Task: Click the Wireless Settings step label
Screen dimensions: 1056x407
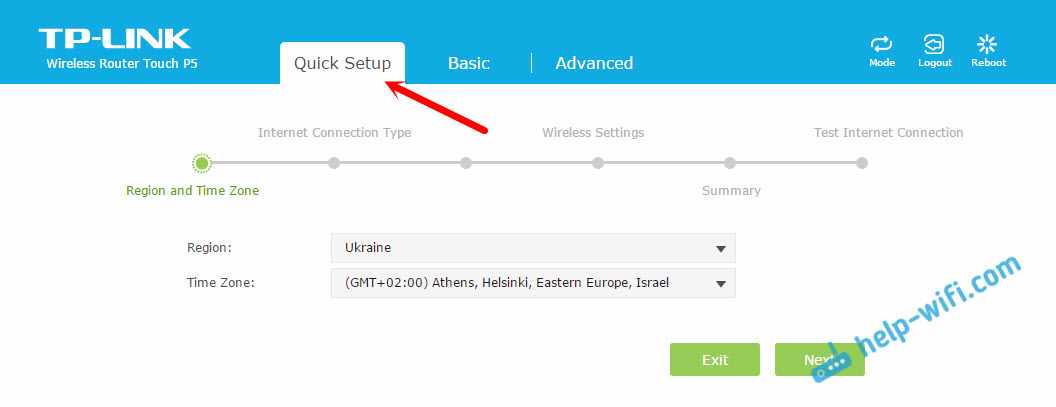Action: [593, 133]
